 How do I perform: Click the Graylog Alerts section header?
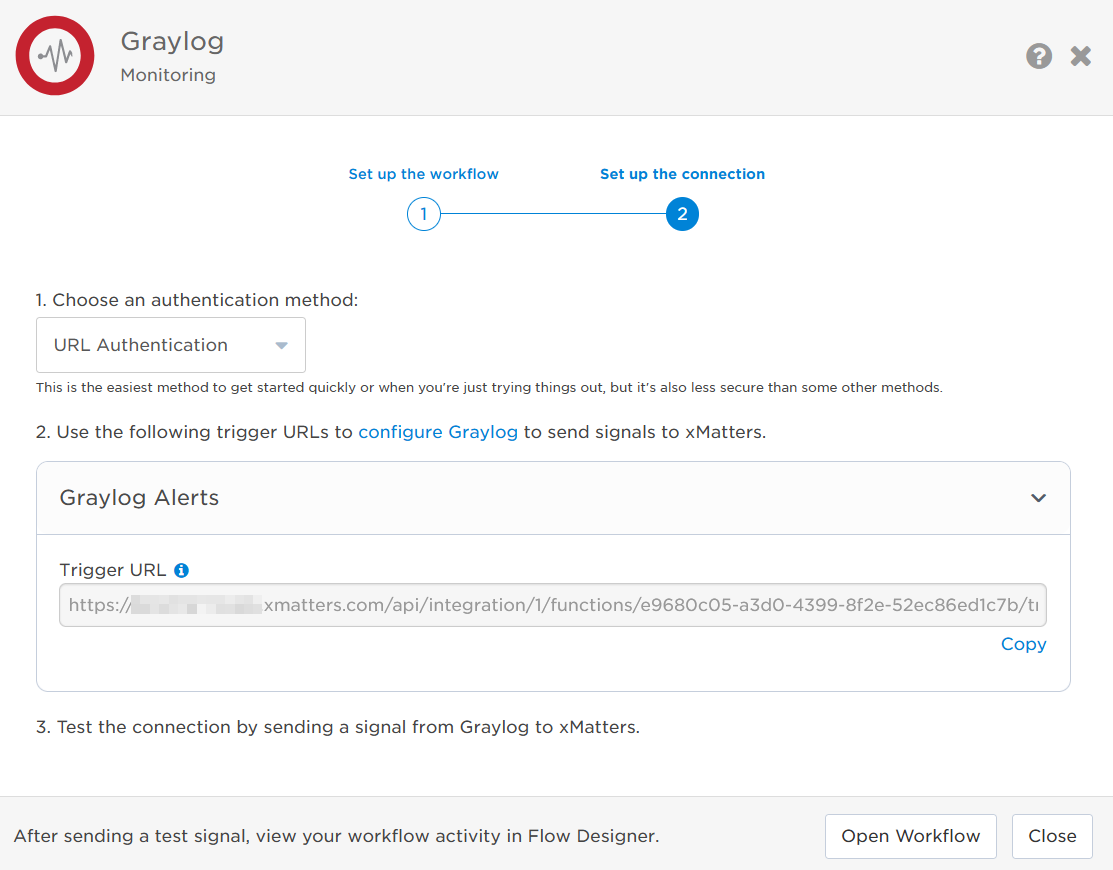coord(553,498)
